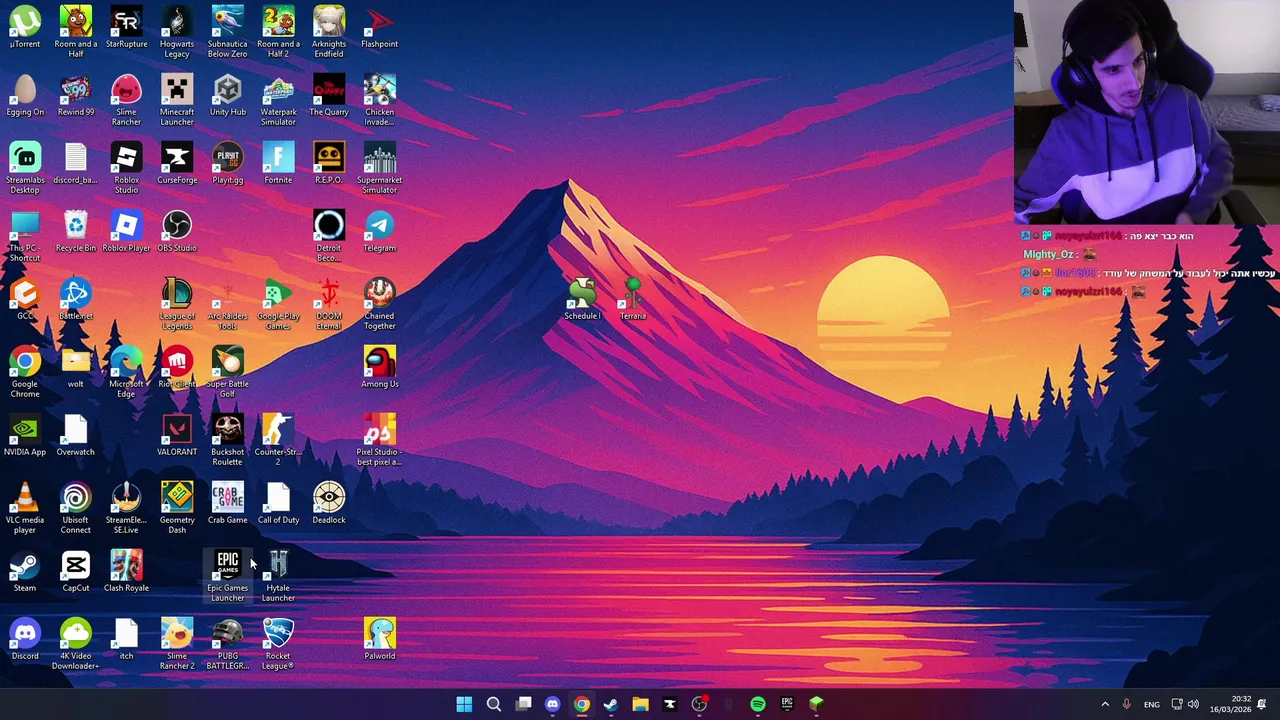The image size is (1280, 720).
Task: Select the Super Battle Golf icon
Action: point(227,372)
